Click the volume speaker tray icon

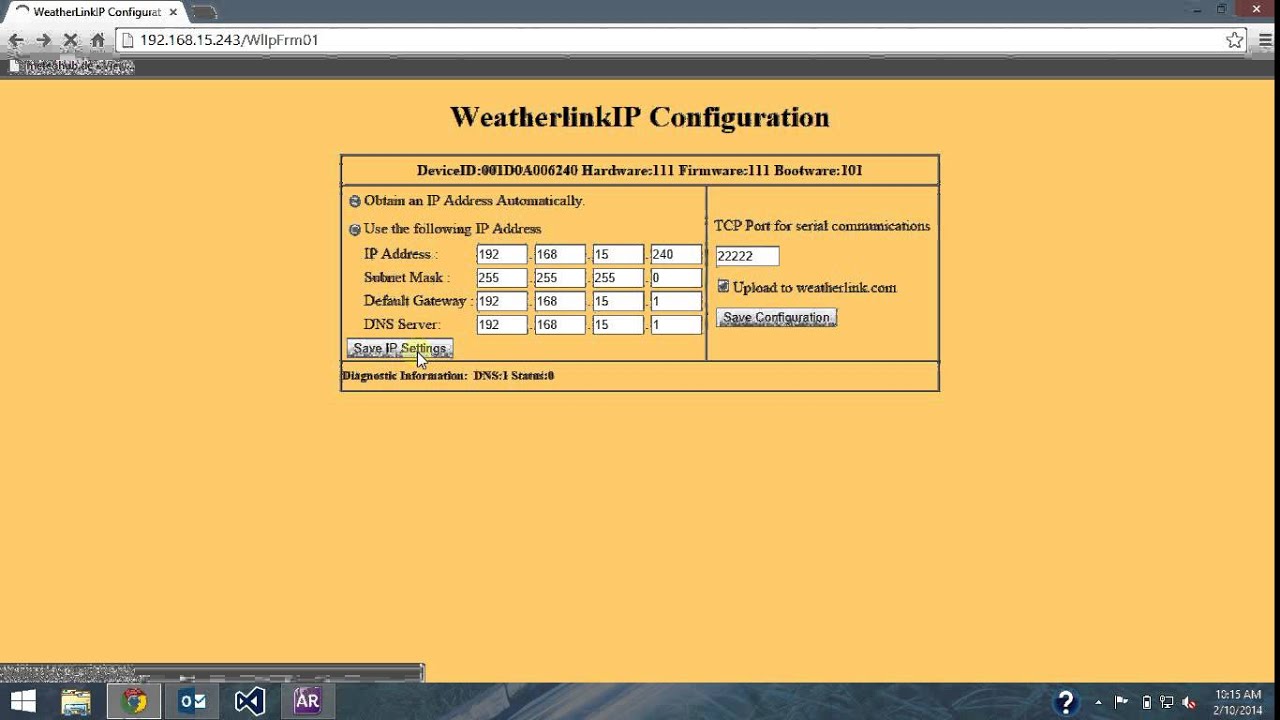pyautogui.click(x=1189, y=702)
